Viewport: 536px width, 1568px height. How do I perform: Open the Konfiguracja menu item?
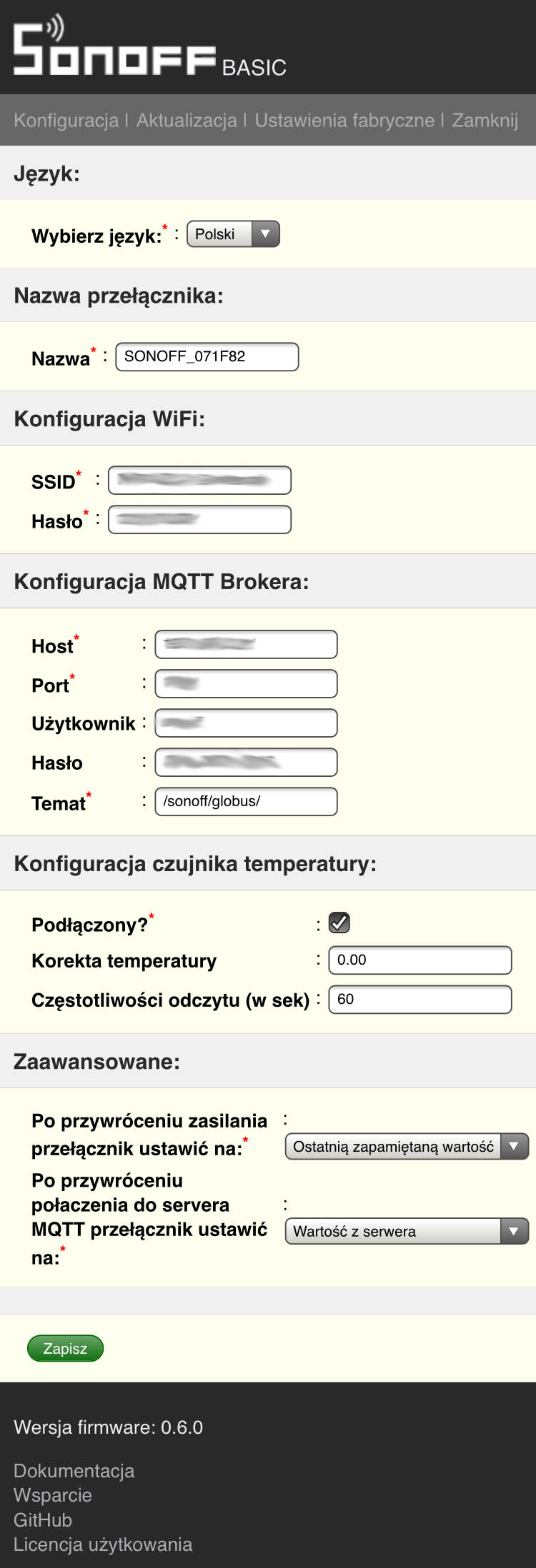pos(66,120)
